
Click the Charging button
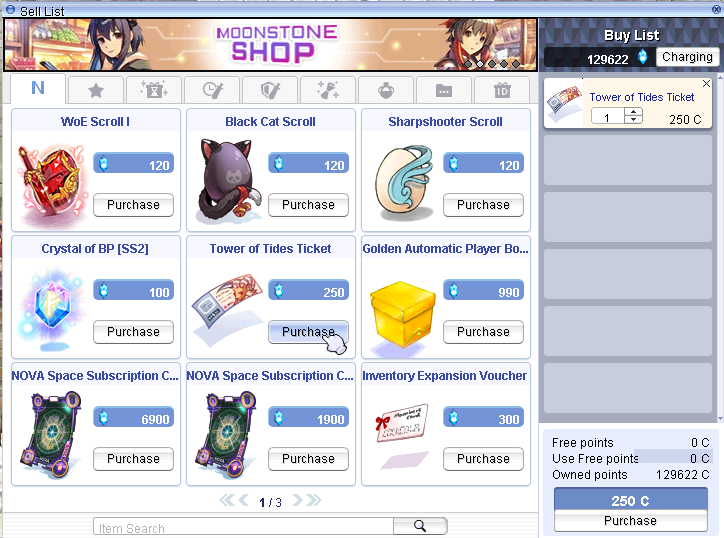pyautogui.click(x=687, y=57)
